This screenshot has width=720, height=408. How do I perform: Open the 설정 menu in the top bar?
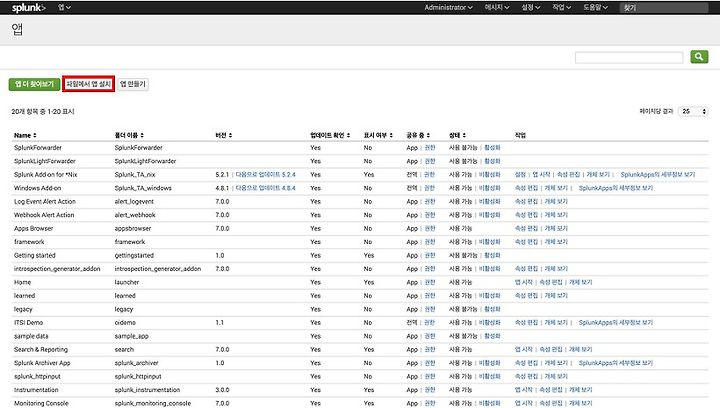click(531, 7)
